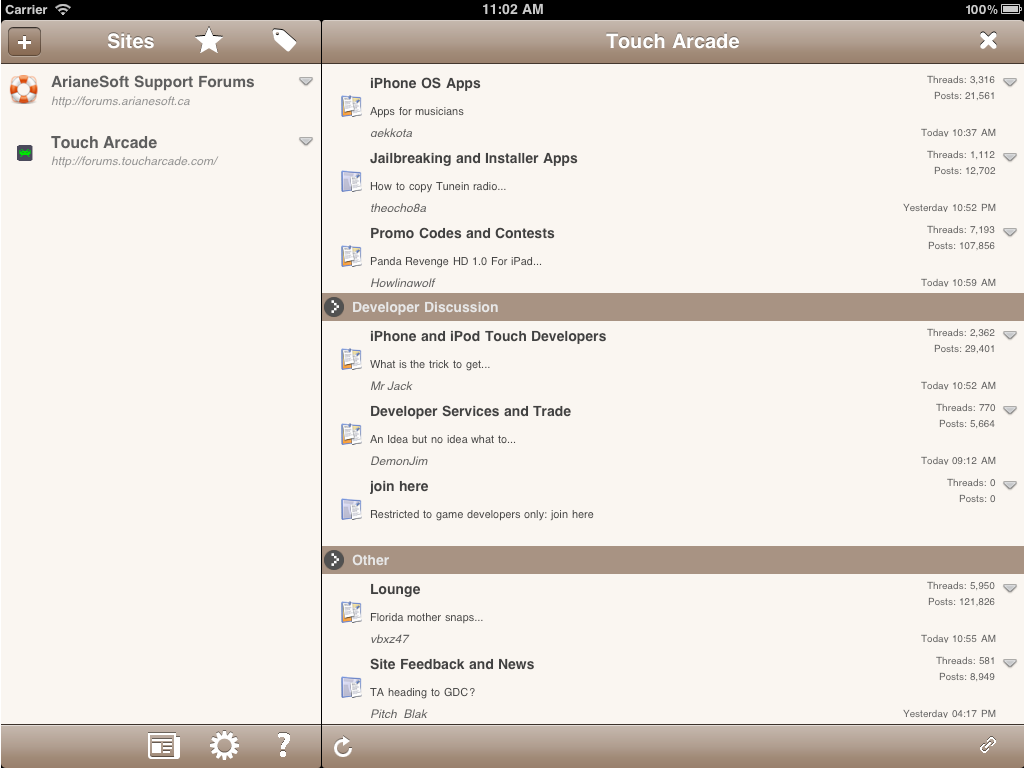Open latest thread 'Florida mother snaps...'
The width and height of the screenshot is (1024, 768).
point(426,617)
